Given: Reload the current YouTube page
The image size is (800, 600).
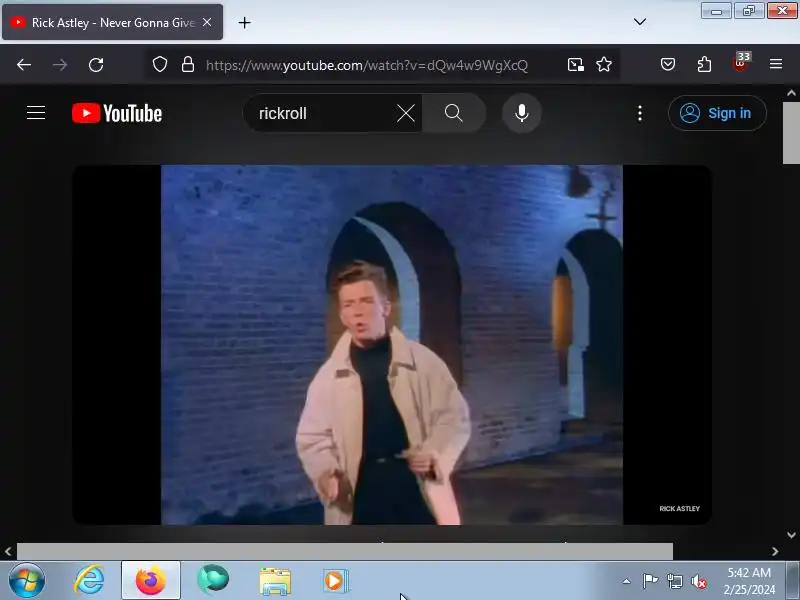Looking at the screenshot, I should (96, 65).
